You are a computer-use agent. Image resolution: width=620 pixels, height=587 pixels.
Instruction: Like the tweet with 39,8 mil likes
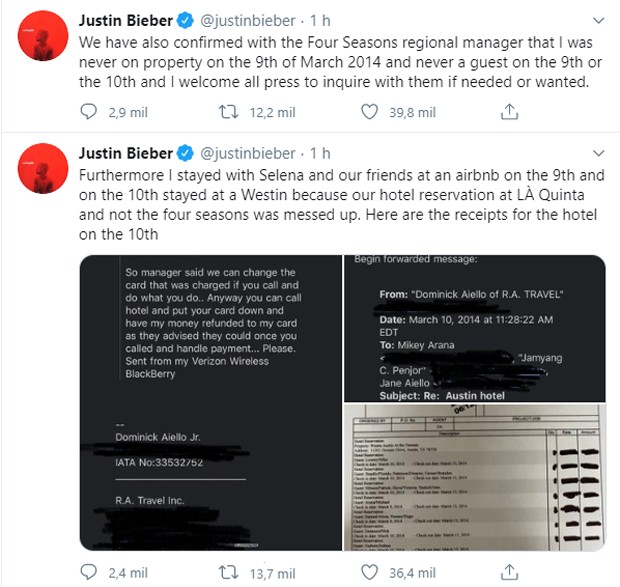[369, 112]
